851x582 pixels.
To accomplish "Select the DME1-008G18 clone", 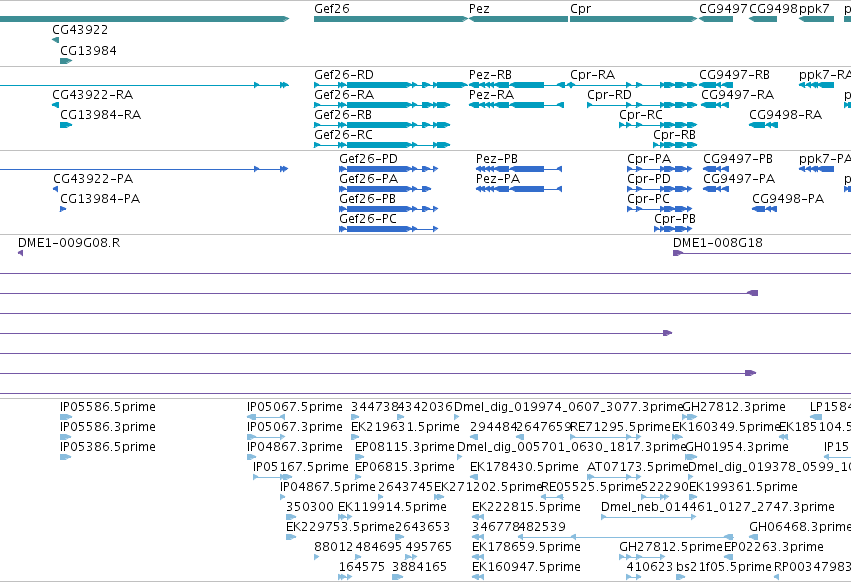I will 762,253.
